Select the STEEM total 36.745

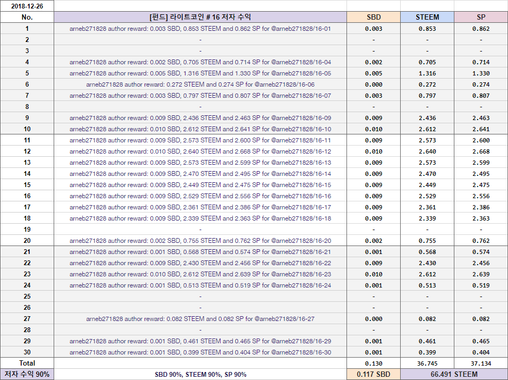tap(427, 363)
